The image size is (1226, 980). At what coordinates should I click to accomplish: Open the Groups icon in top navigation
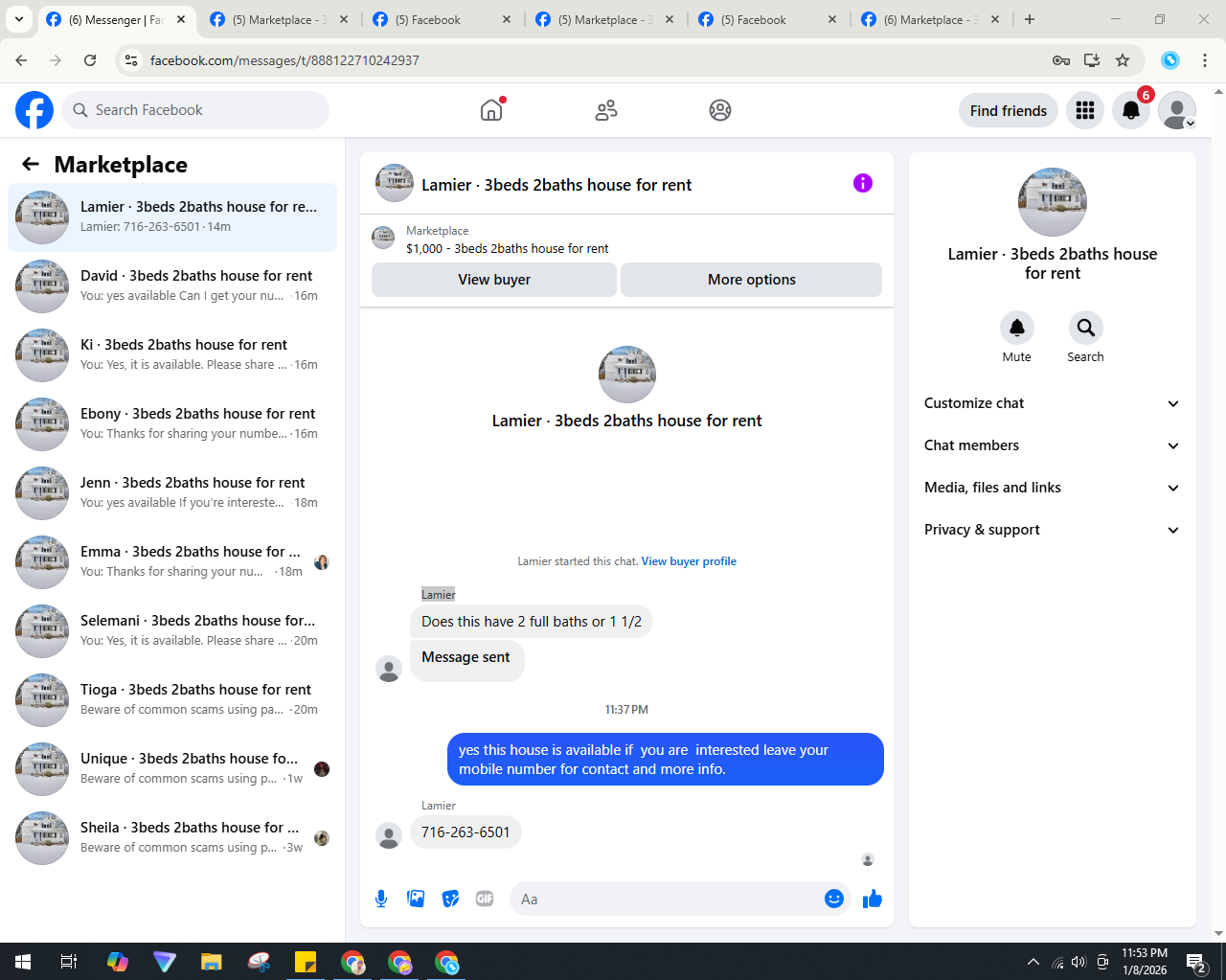tap(720, 110)
